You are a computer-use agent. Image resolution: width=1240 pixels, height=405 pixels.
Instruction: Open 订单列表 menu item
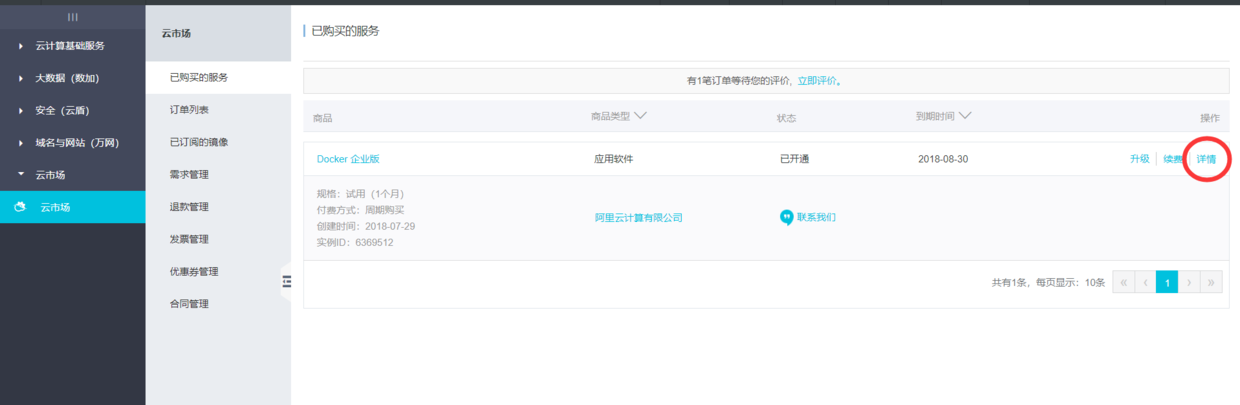pos(189,110)
